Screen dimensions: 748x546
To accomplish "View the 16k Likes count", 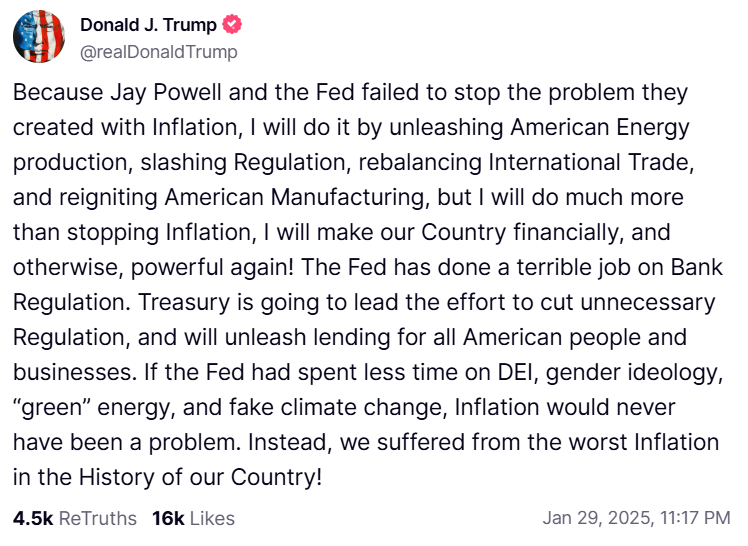I will point(193,518).
